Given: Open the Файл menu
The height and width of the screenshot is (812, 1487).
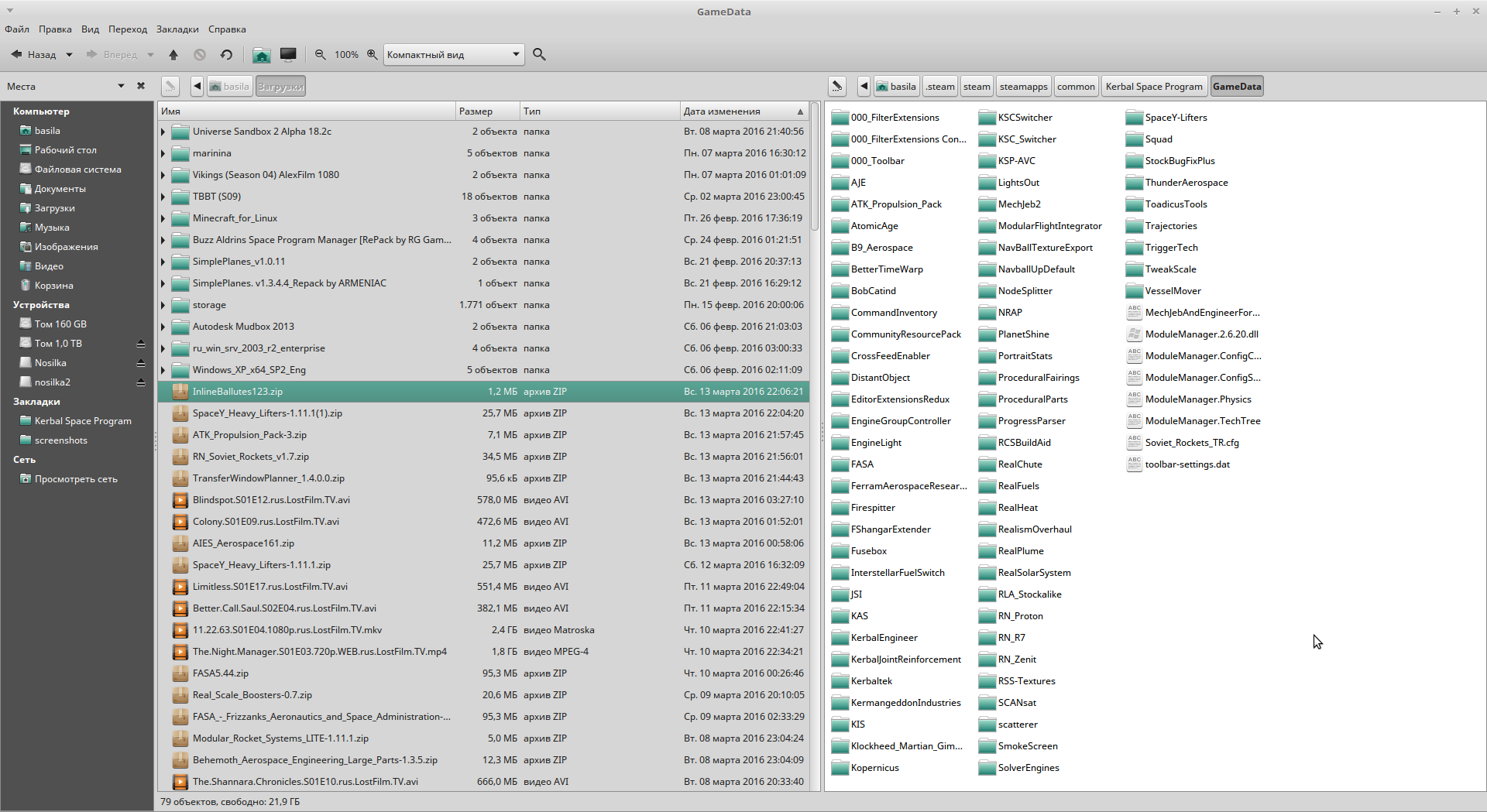Looking at the screenshot, I should point(17,29).
